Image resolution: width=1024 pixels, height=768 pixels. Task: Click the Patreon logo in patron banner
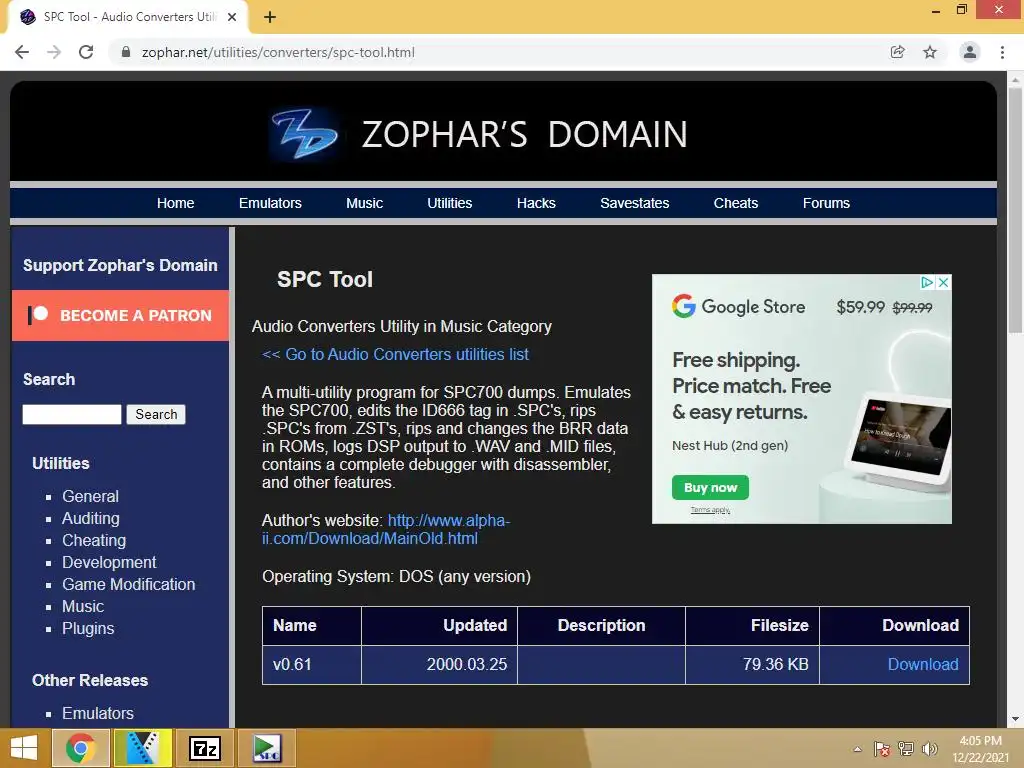coord(38,315)
